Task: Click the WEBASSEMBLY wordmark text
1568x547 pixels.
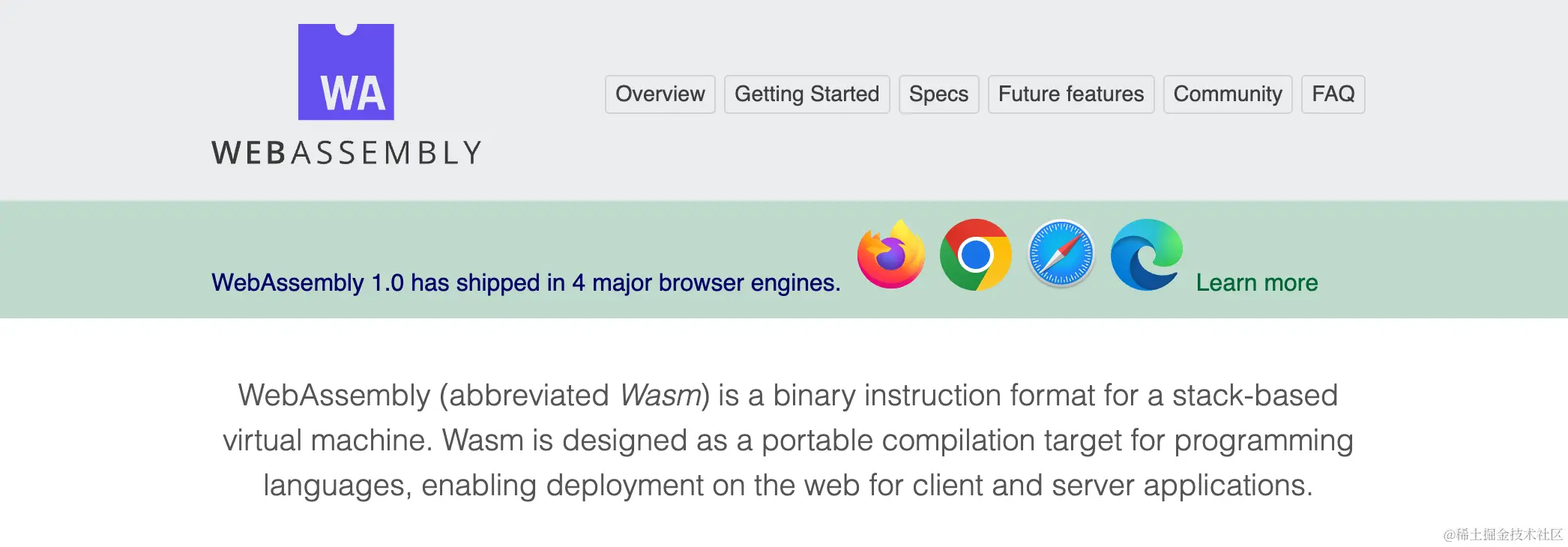Action: click(x=346, y=153)
